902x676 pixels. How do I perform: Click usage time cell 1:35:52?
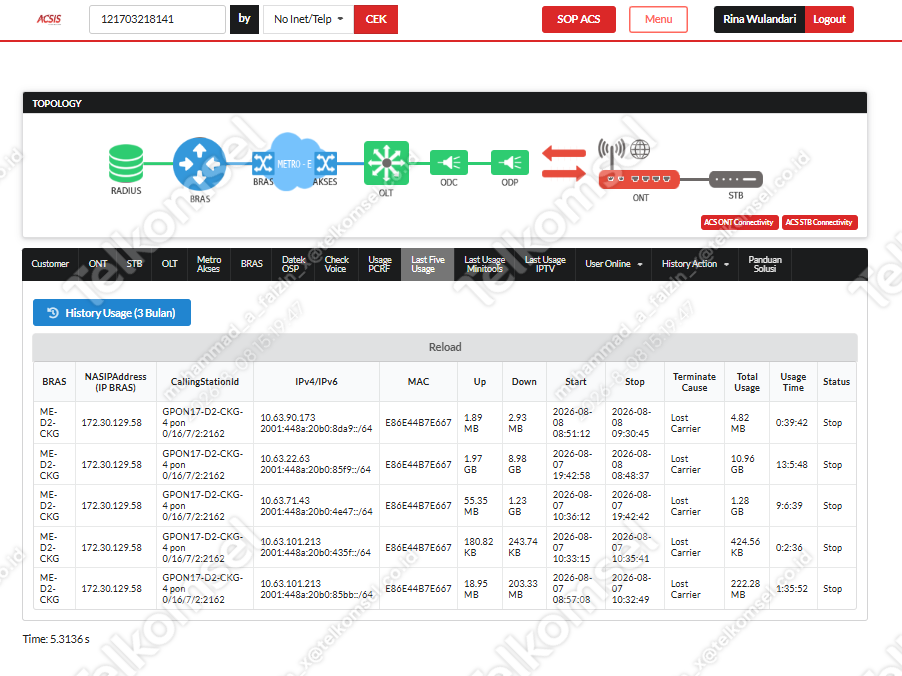[x=792, y=589]
